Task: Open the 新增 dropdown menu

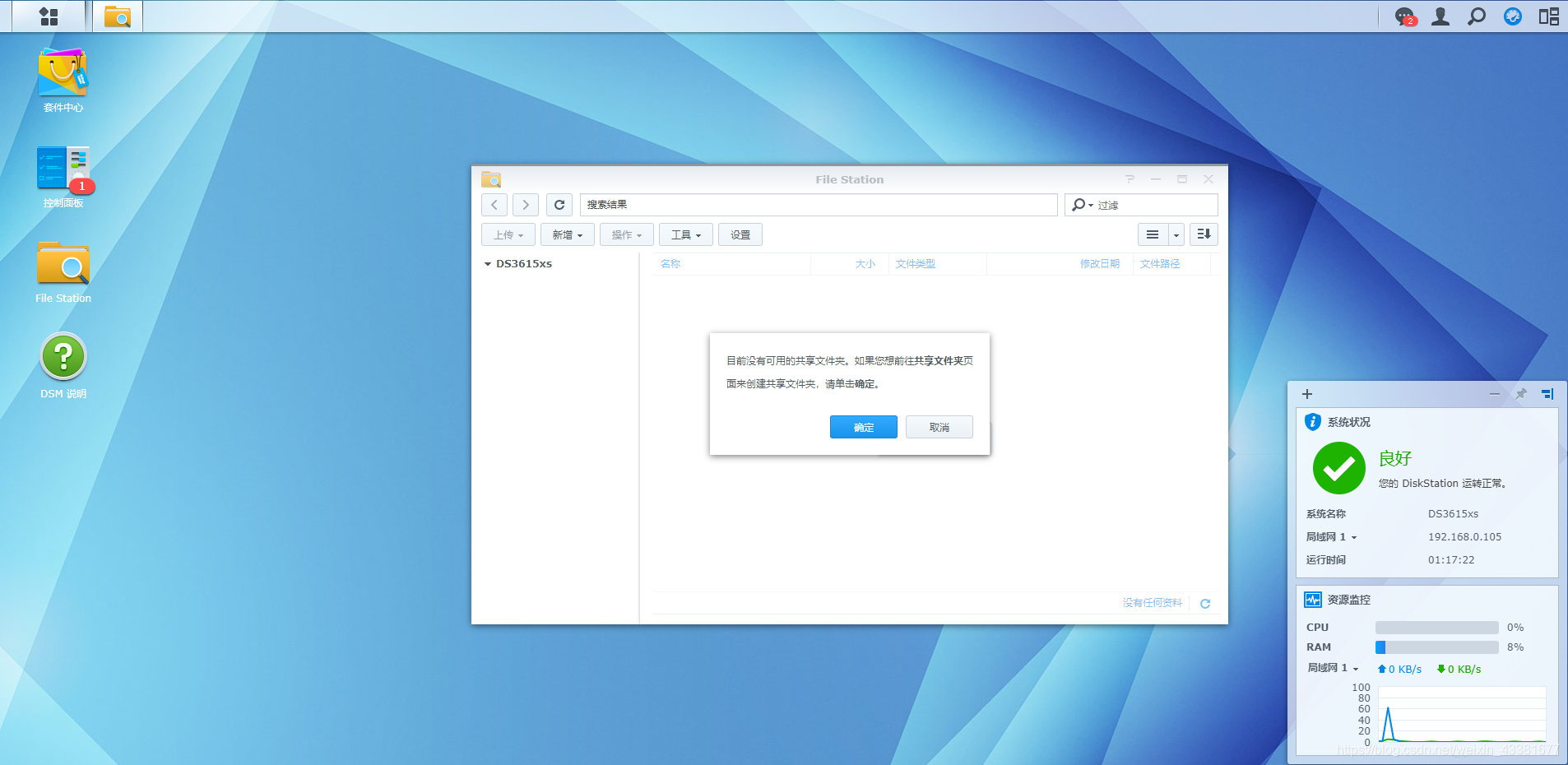Action: (567, 234)
